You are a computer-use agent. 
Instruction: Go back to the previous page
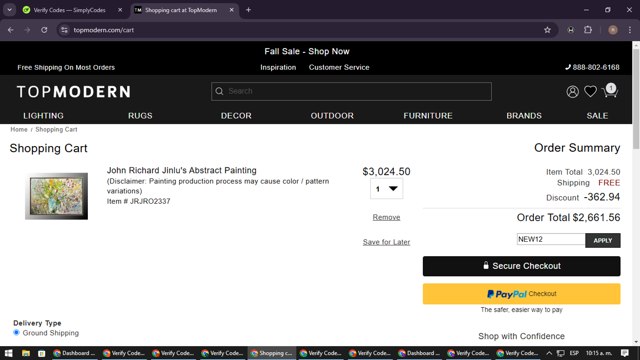[11, 30]
